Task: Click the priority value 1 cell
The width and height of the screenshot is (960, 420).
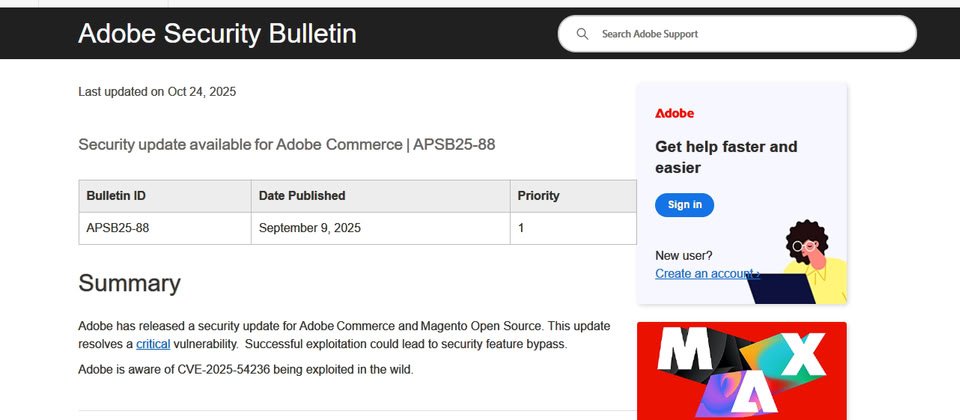Action: click(521, 228)
